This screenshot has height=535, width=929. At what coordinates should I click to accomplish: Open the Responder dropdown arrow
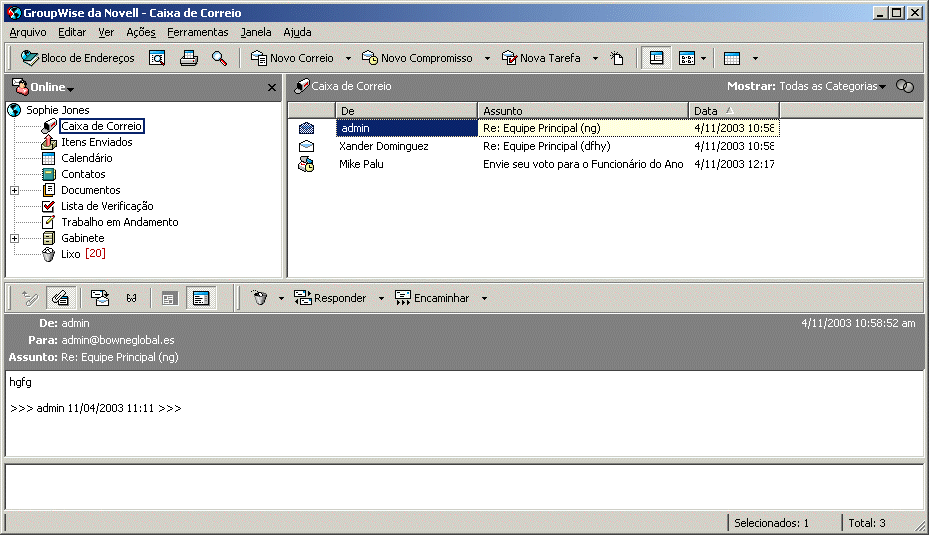pyautogui.click(x=382, y=298)
